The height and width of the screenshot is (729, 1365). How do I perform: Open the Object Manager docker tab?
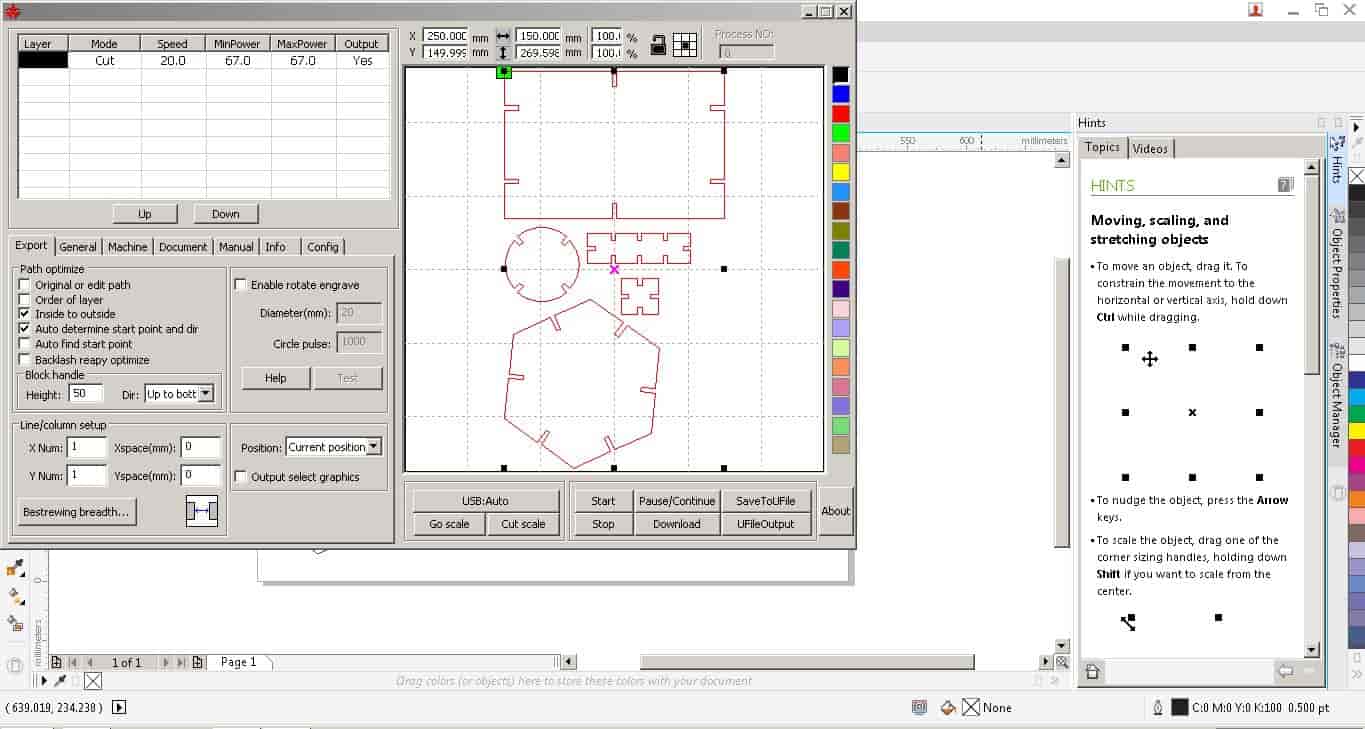[x=1336, y=395]
